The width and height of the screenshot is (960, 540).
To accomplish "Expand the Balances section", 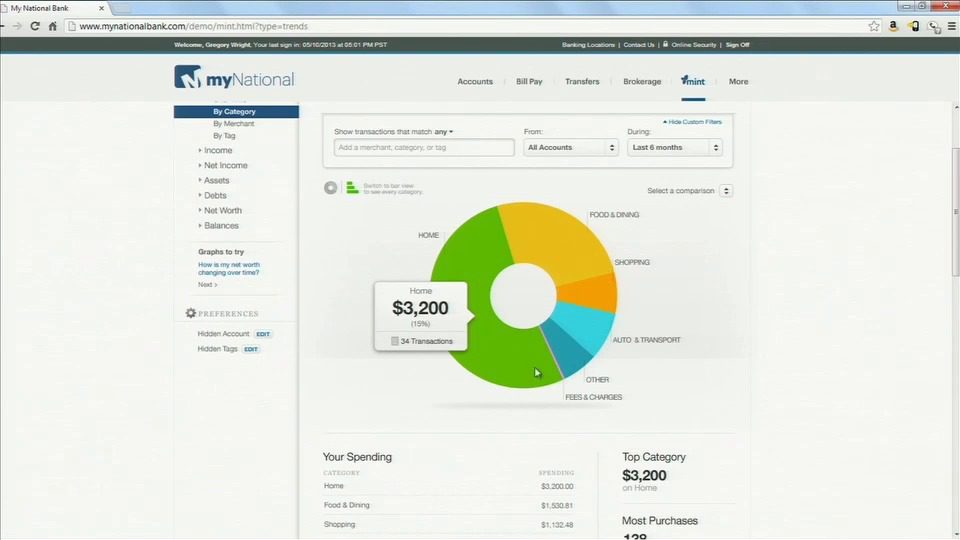I will tap(221, 225).
